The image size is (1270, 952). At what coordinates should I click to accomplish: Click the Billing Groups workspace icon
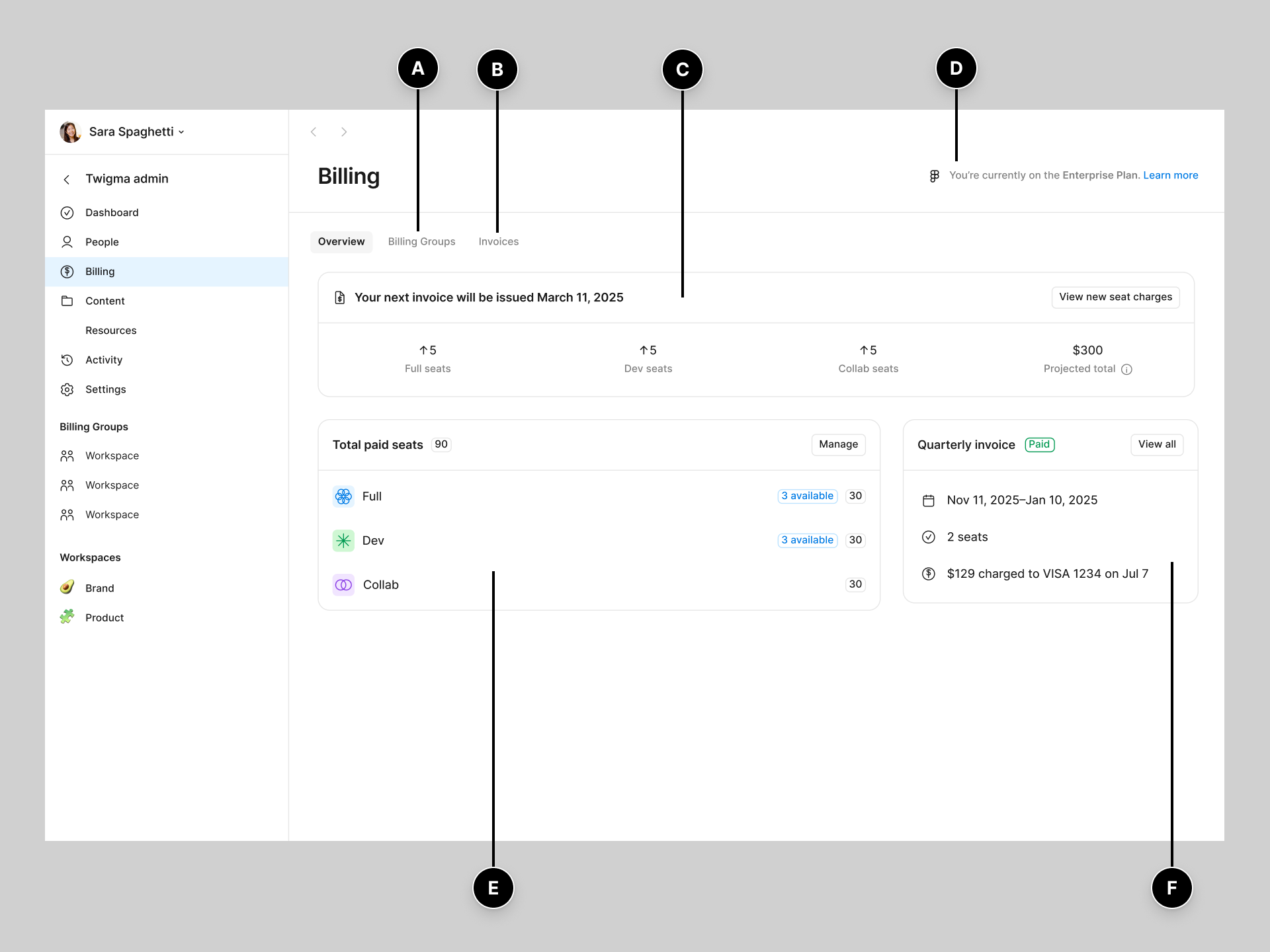tap(67, 456)
